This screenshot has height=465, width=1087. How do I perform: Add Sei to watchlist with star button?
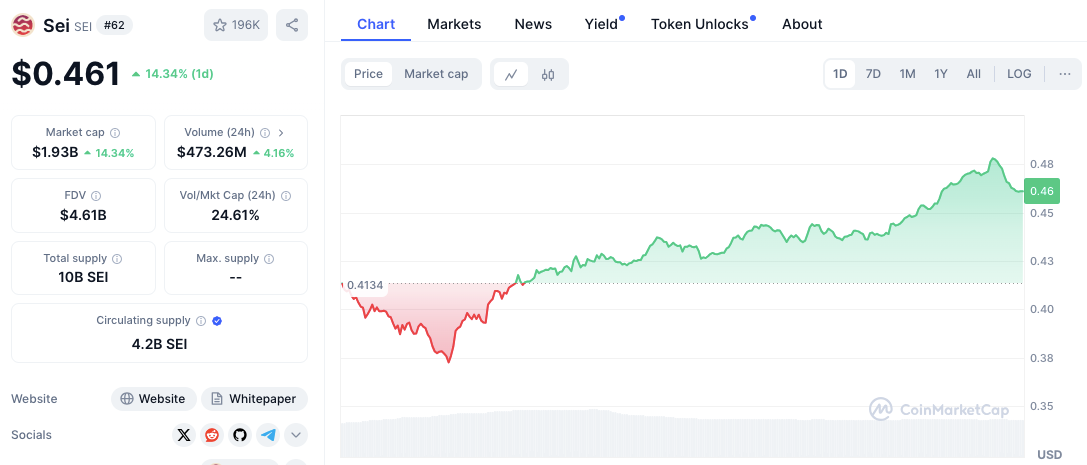[x=236, y=25]
